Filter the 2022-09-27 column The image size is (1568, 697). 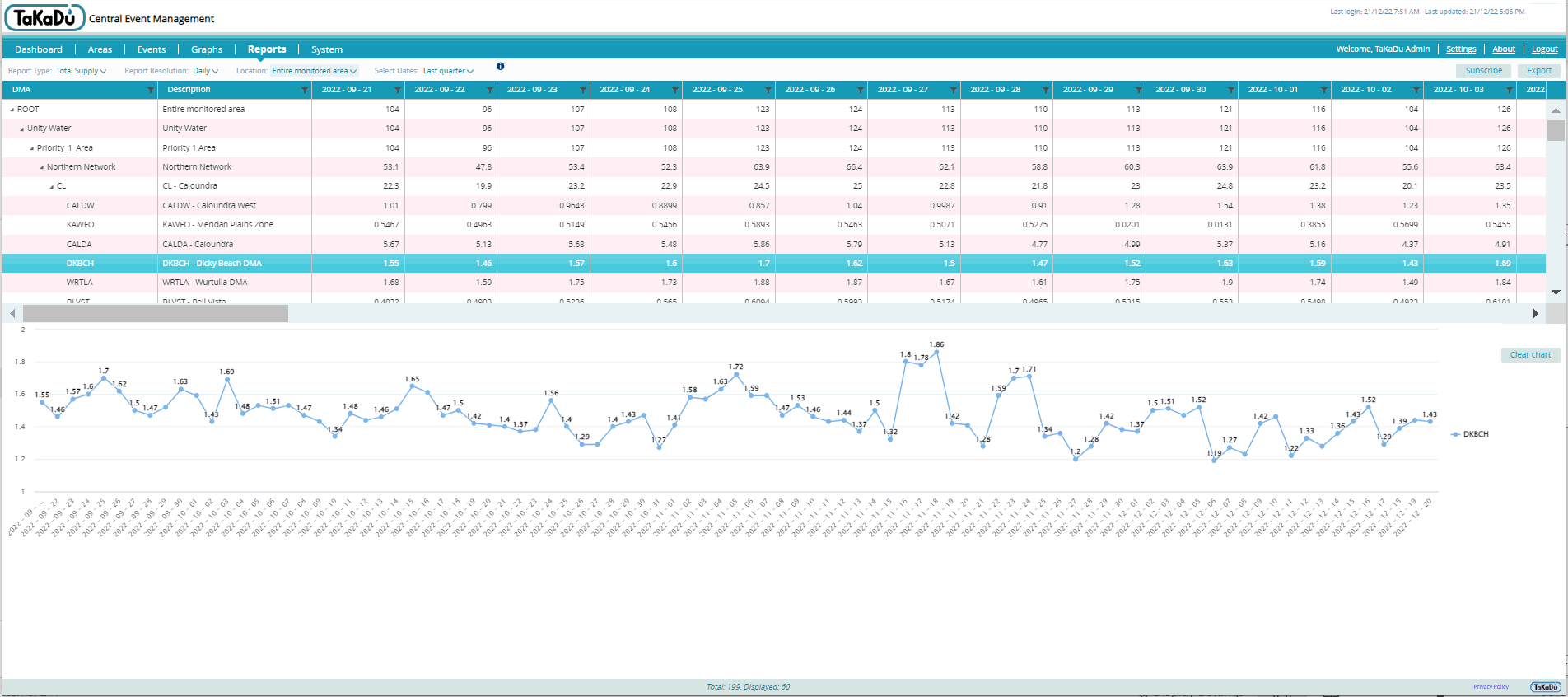click(x=954, y=90)
